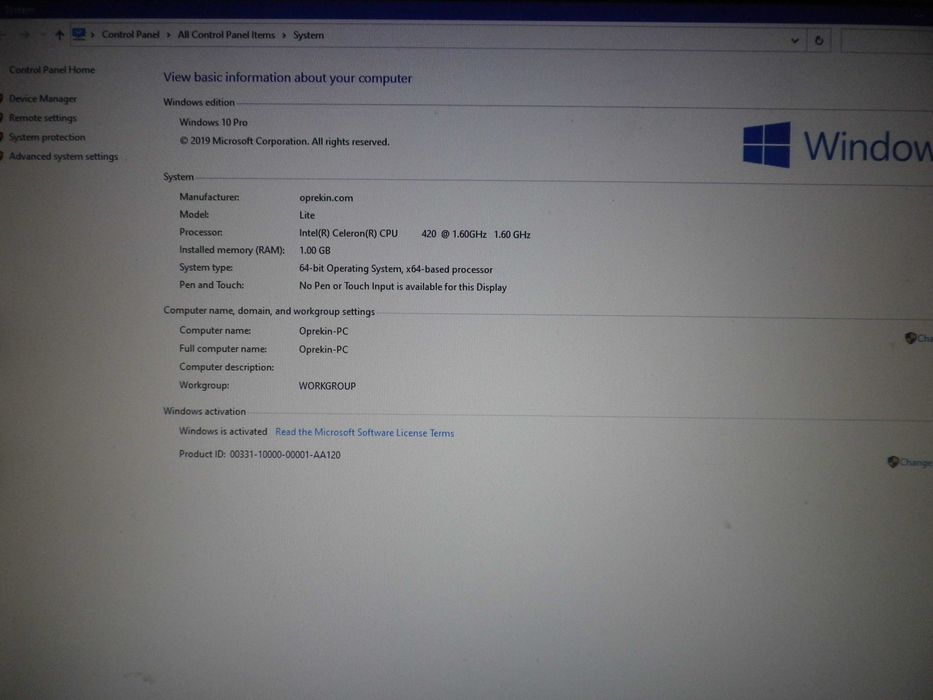Click Change settings link for computer name
The height and width of the screenshot is (700, 933).
(925, 338)
